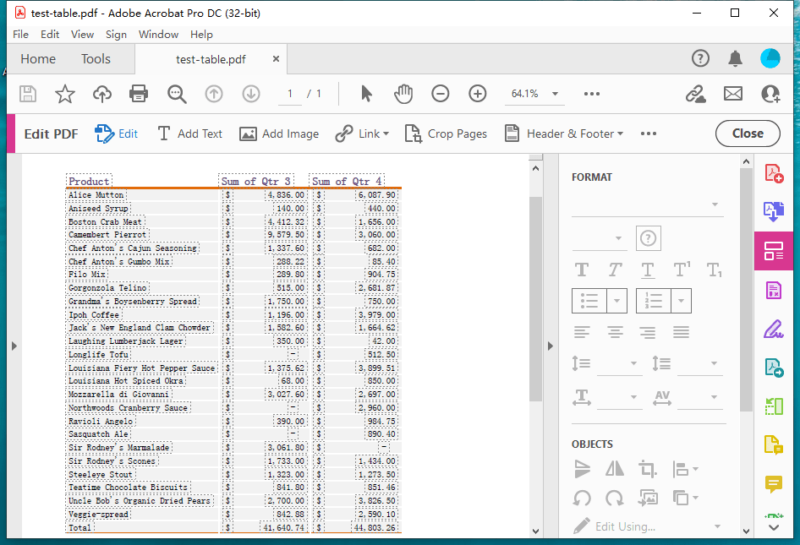The height and width of the screenshot is (545, 800).
Task: Share with others person-plus icon
Action: click(770, 94)
